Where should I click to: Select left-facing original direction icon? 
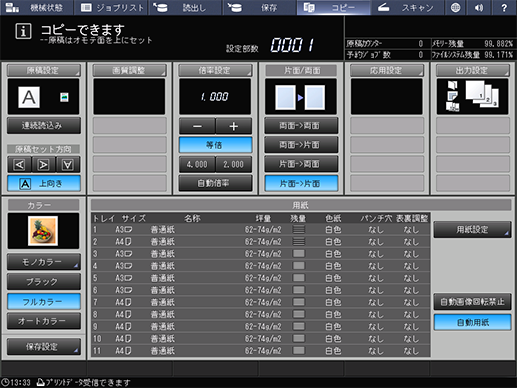pyautogui.click(x=19, y=164)
